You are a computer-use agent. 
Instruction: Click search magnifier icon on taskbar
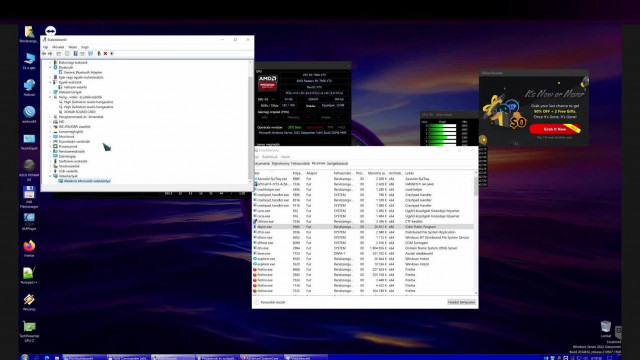[36, 358]
